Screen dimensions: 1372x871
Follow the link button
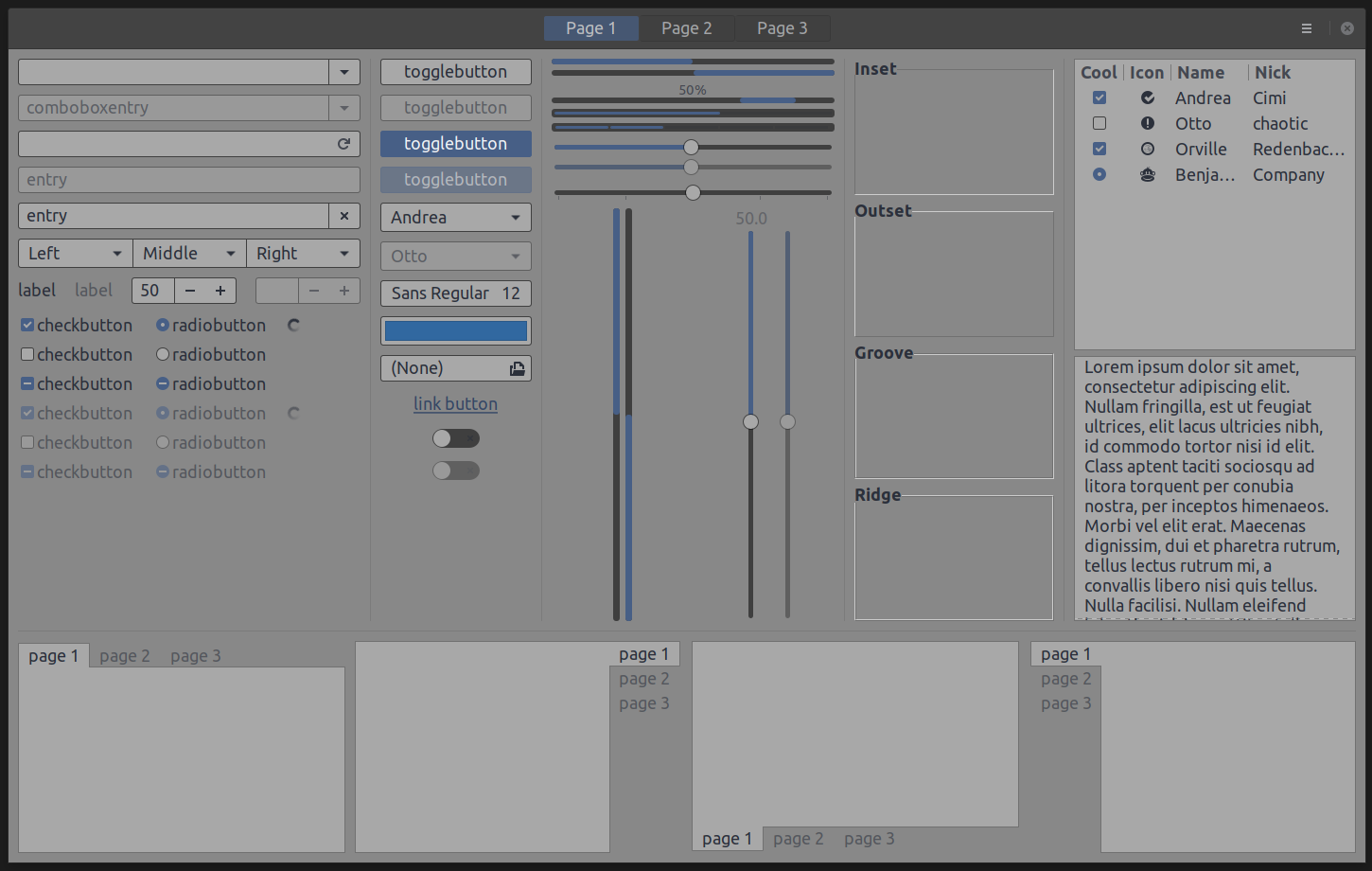pos(456,404)
